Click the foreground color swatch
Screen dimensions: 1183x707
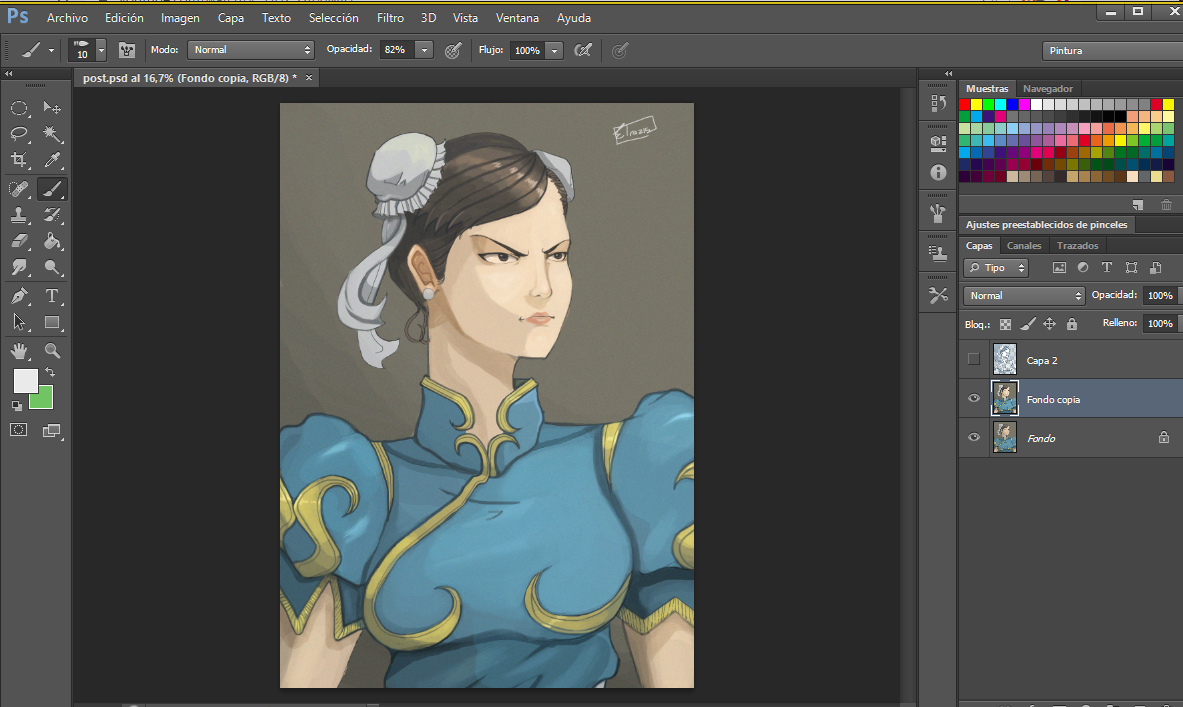click(25, 380)
